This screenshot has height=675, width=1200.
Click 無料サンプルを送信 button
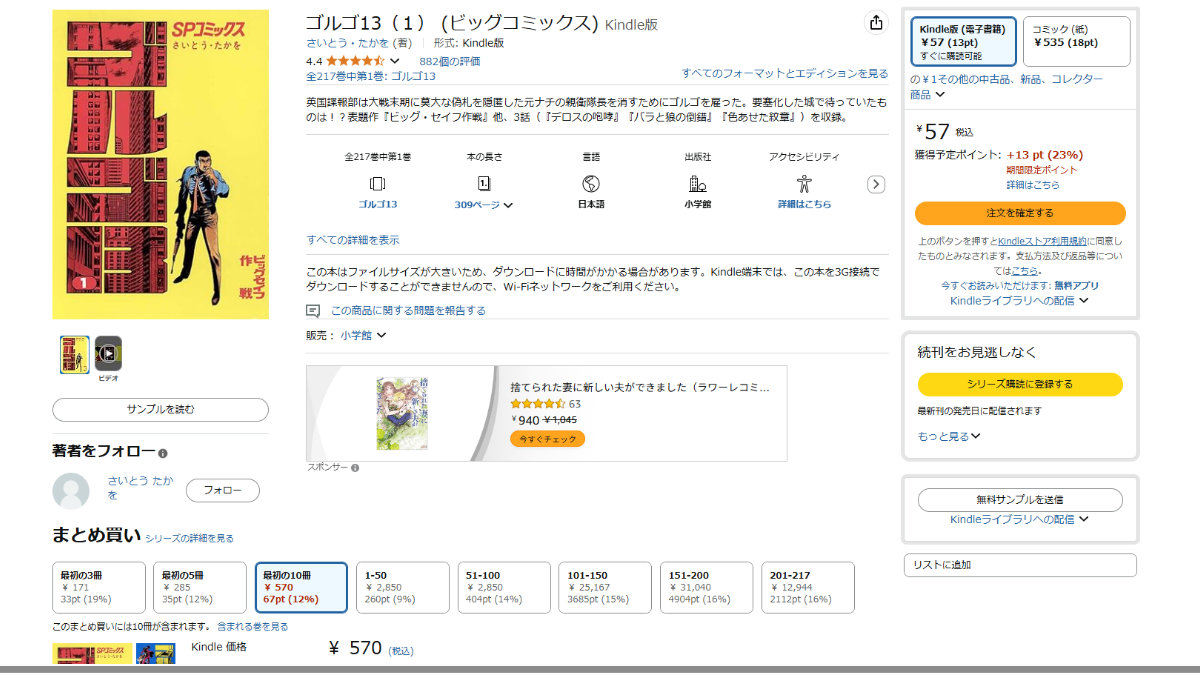tap(1020, 499)
